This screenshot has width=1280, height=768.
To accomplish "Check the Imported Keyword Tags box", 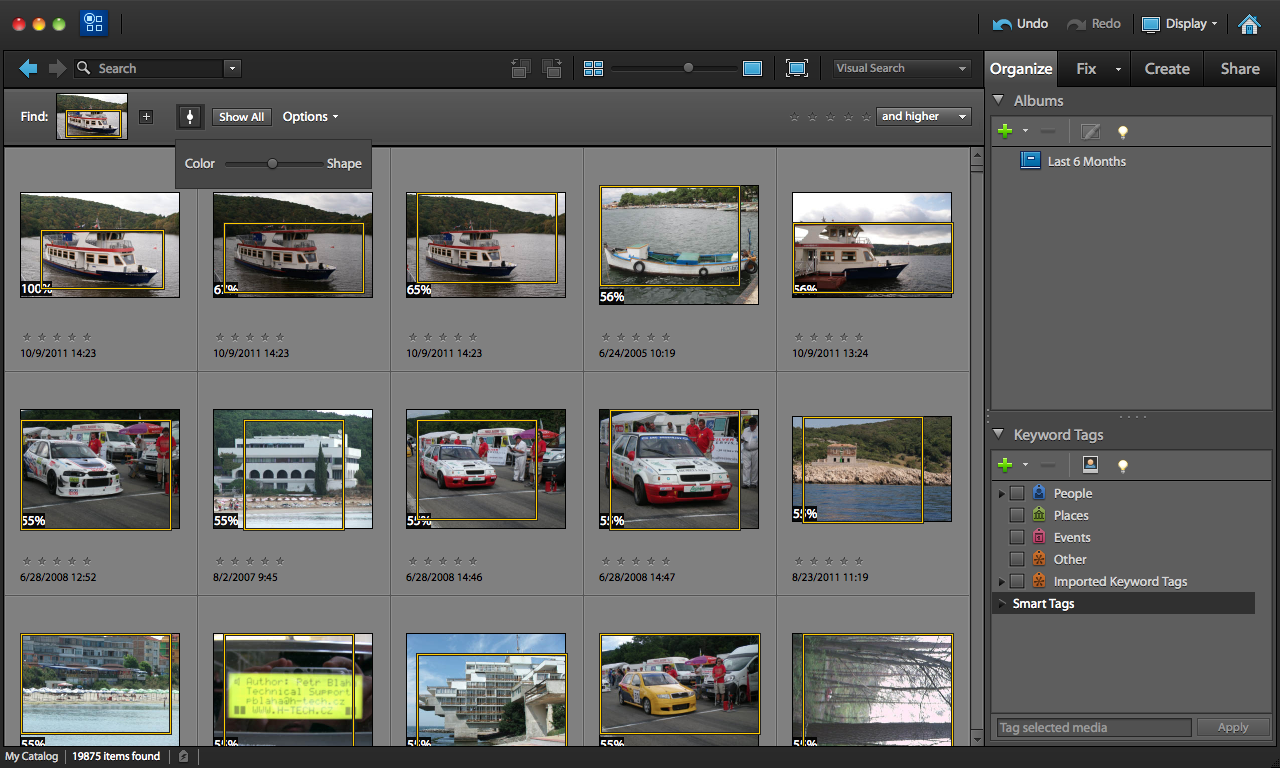I will point(1017,581).
